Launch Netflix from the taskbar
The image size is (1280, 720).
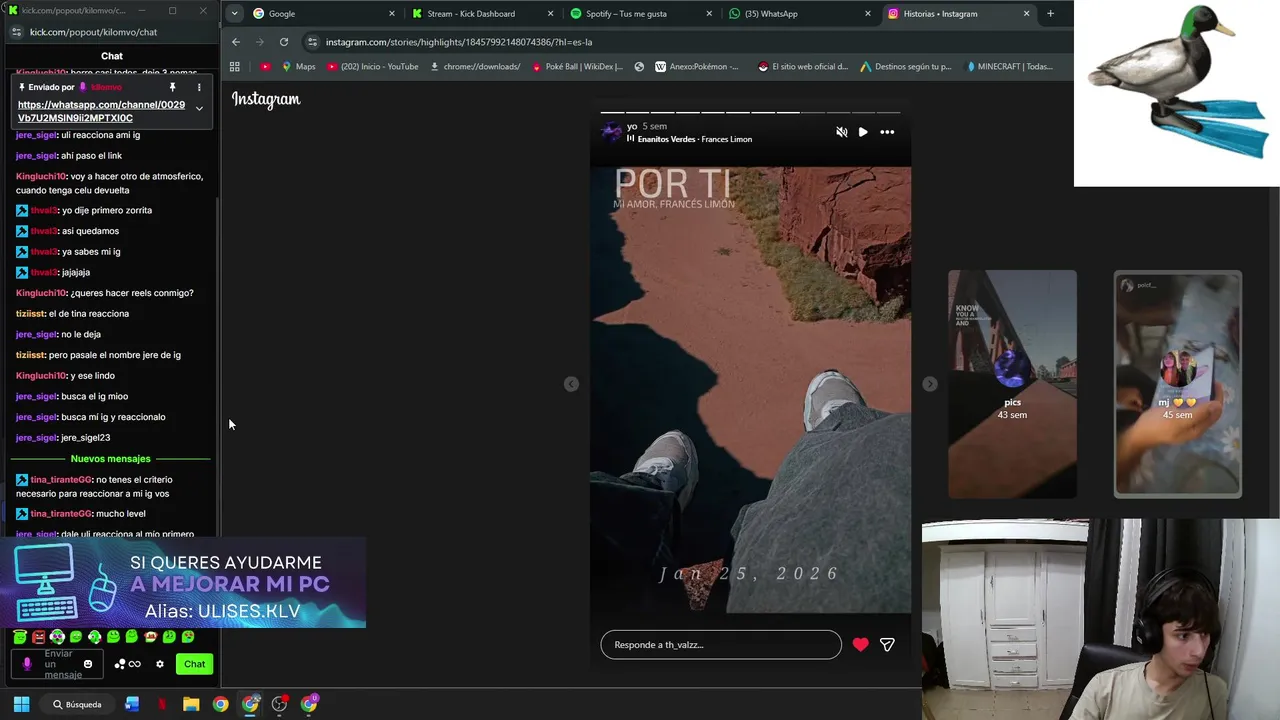[161, 704]
